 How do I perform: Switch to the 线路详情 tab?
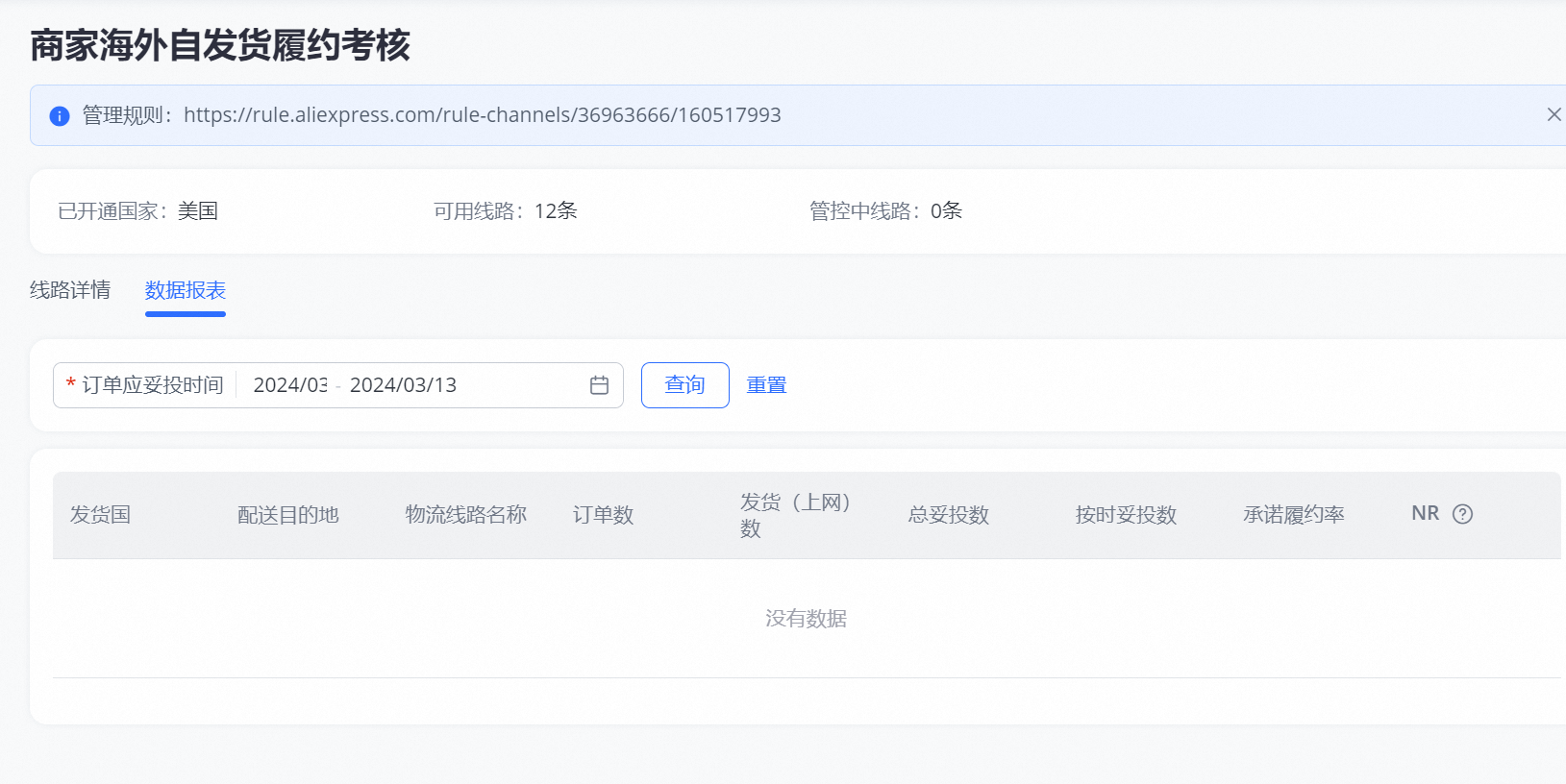point(70,290)
